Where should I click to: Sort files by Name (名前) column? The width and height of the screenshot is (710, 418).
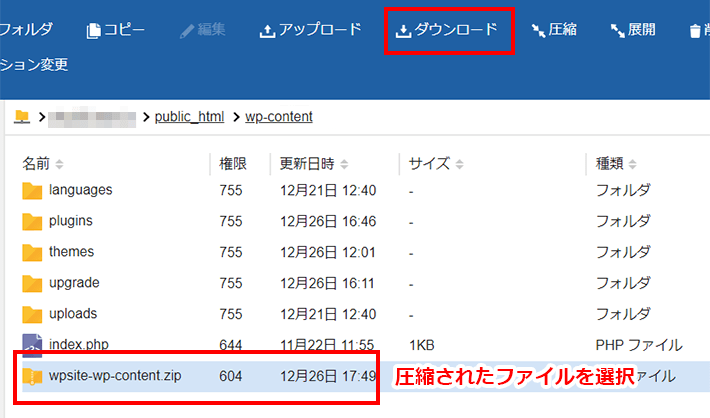tap(42, 163)
